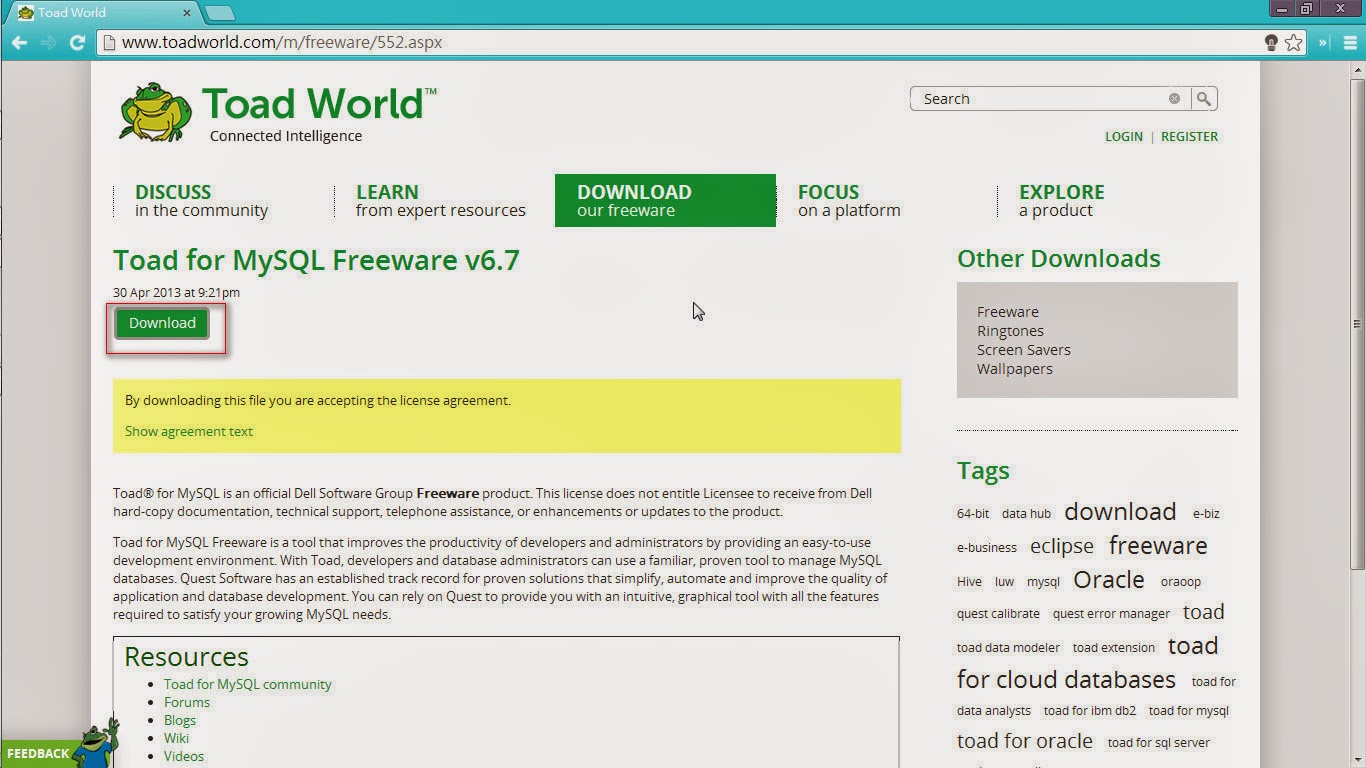Open the Toad for MySQL community link
This screenshot has width=1366, height=768.
[248, 685]
